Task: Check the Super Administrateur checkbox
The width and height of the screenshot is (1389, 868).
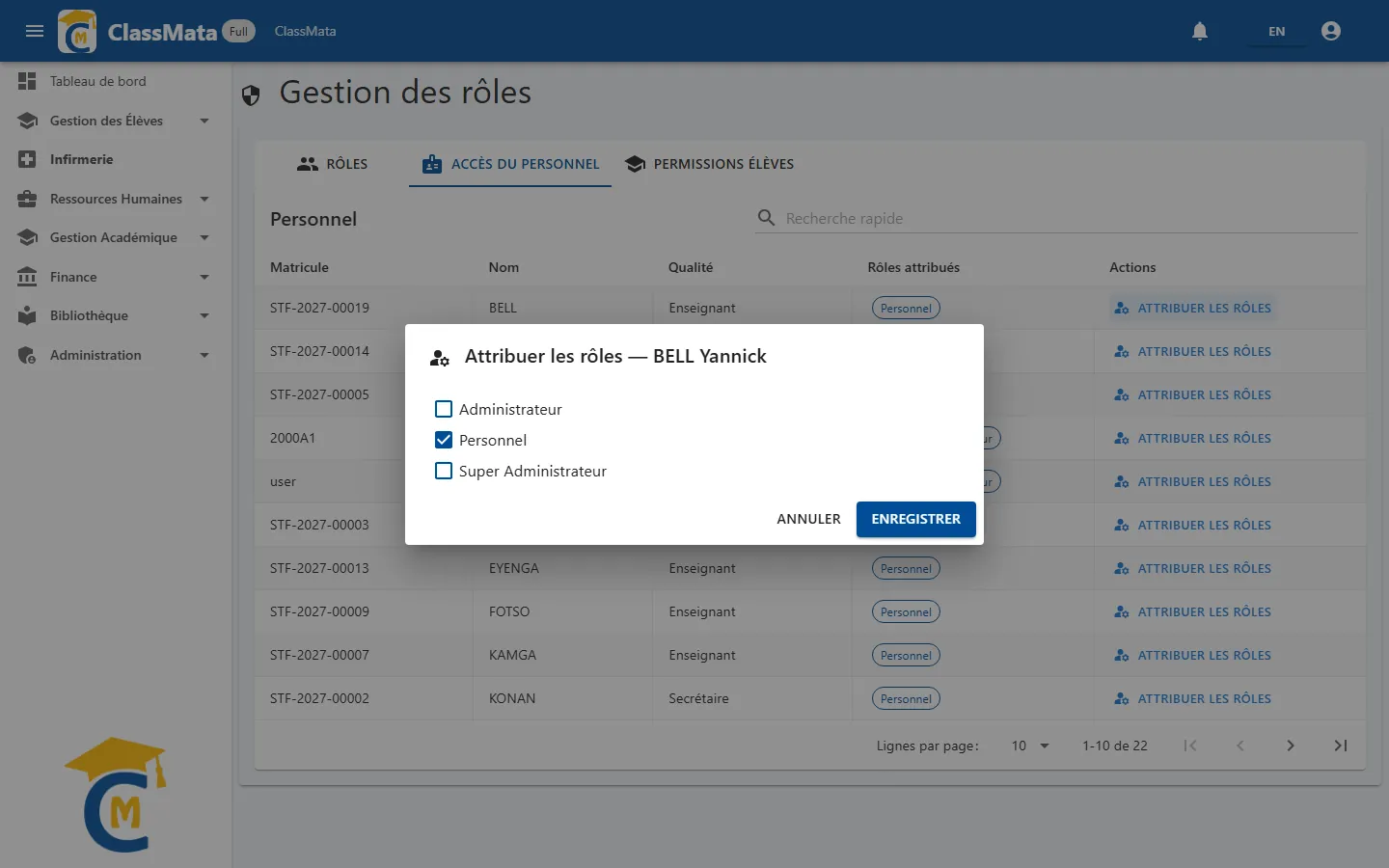Action: pos(444,471)
